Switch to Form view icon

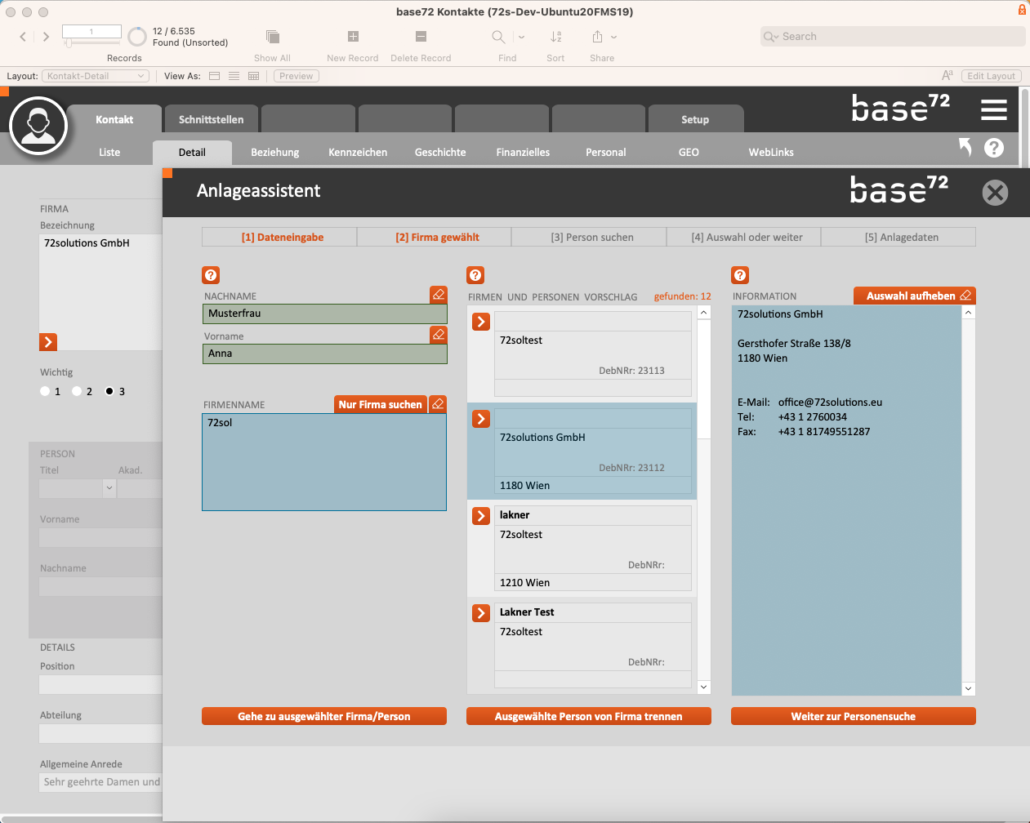pos(214,76)
